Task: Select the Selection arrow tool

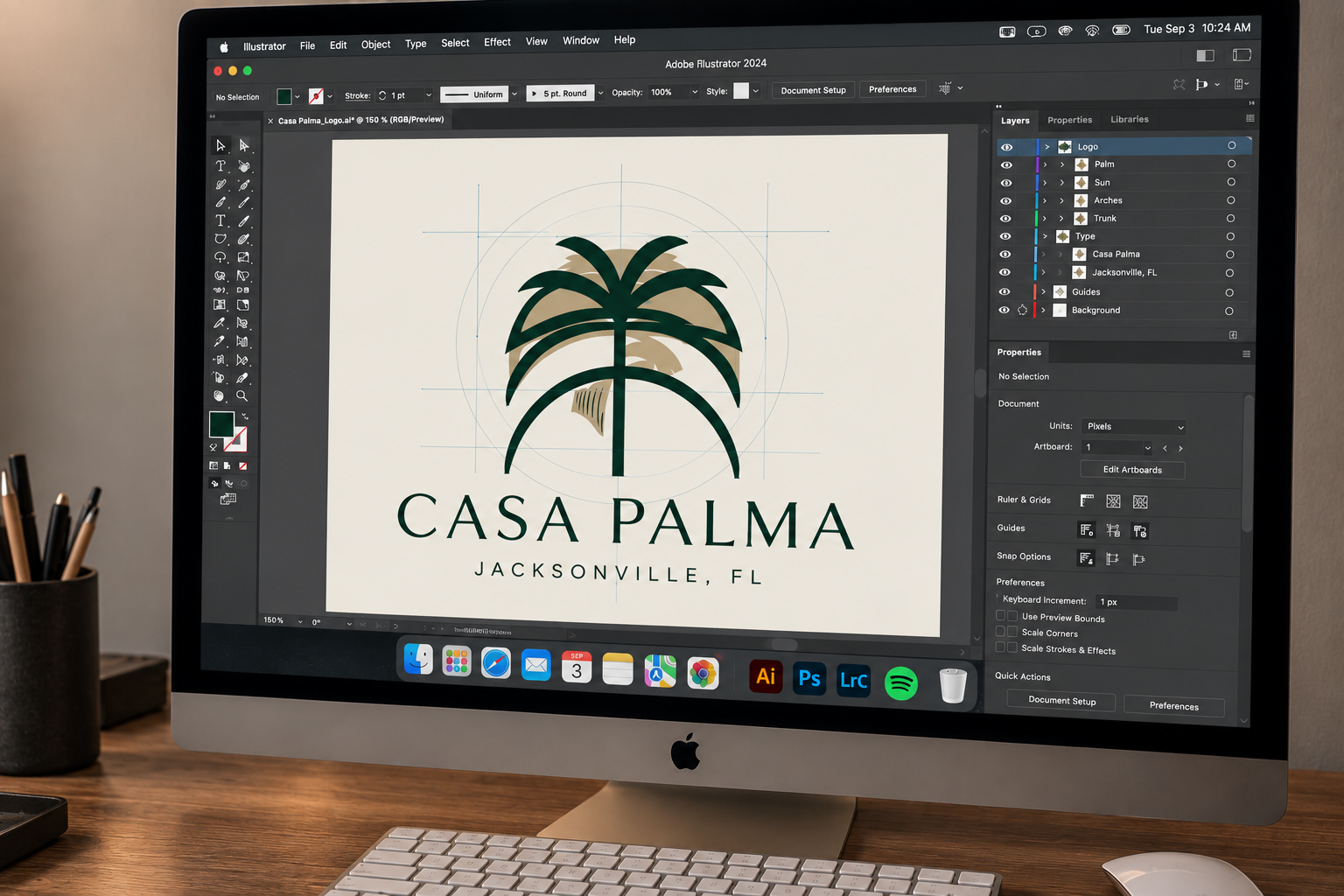Action: pos(220,146)
